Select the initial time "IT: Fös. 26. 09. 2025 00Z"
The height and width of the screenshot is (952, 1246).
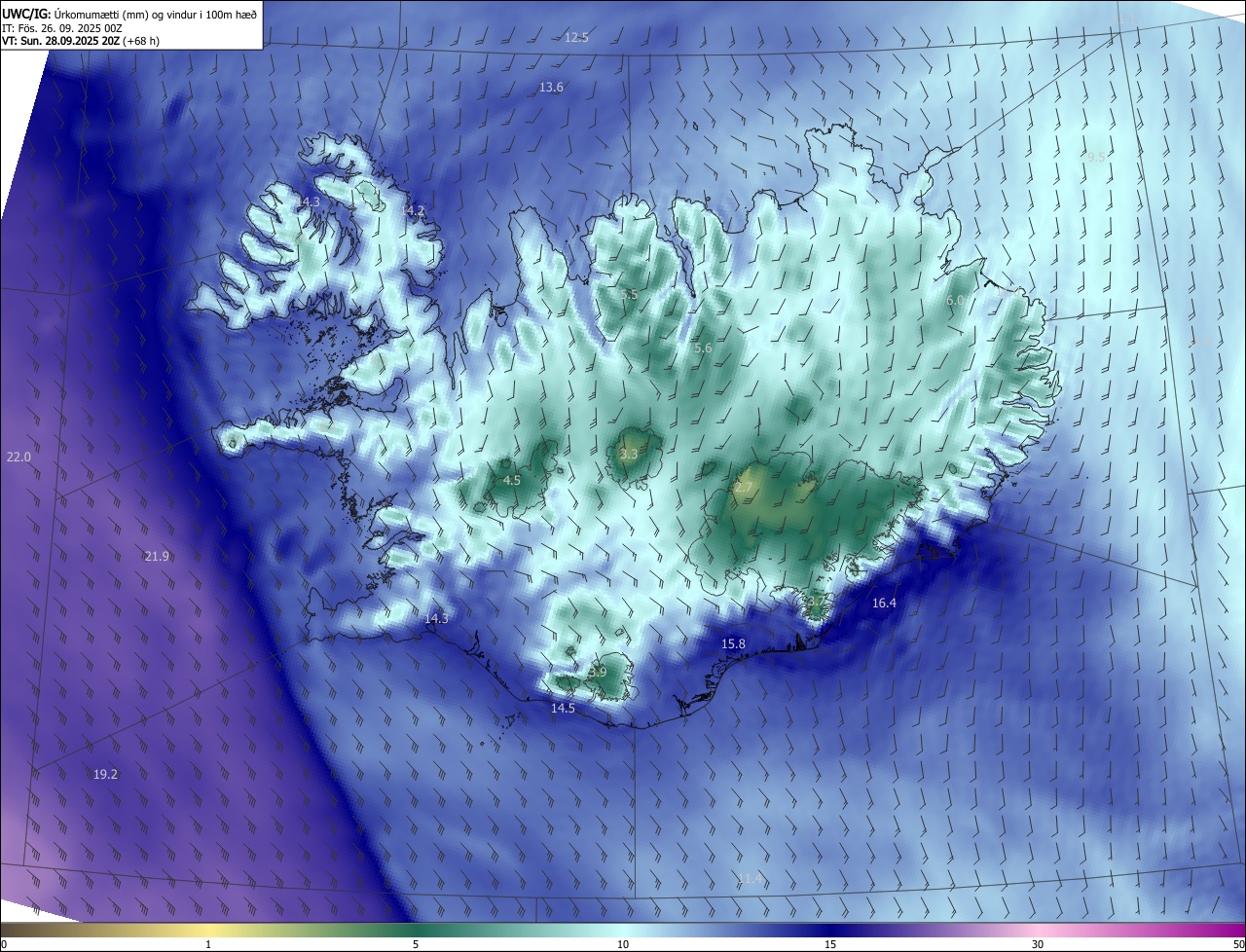click(x=62, y=28)
